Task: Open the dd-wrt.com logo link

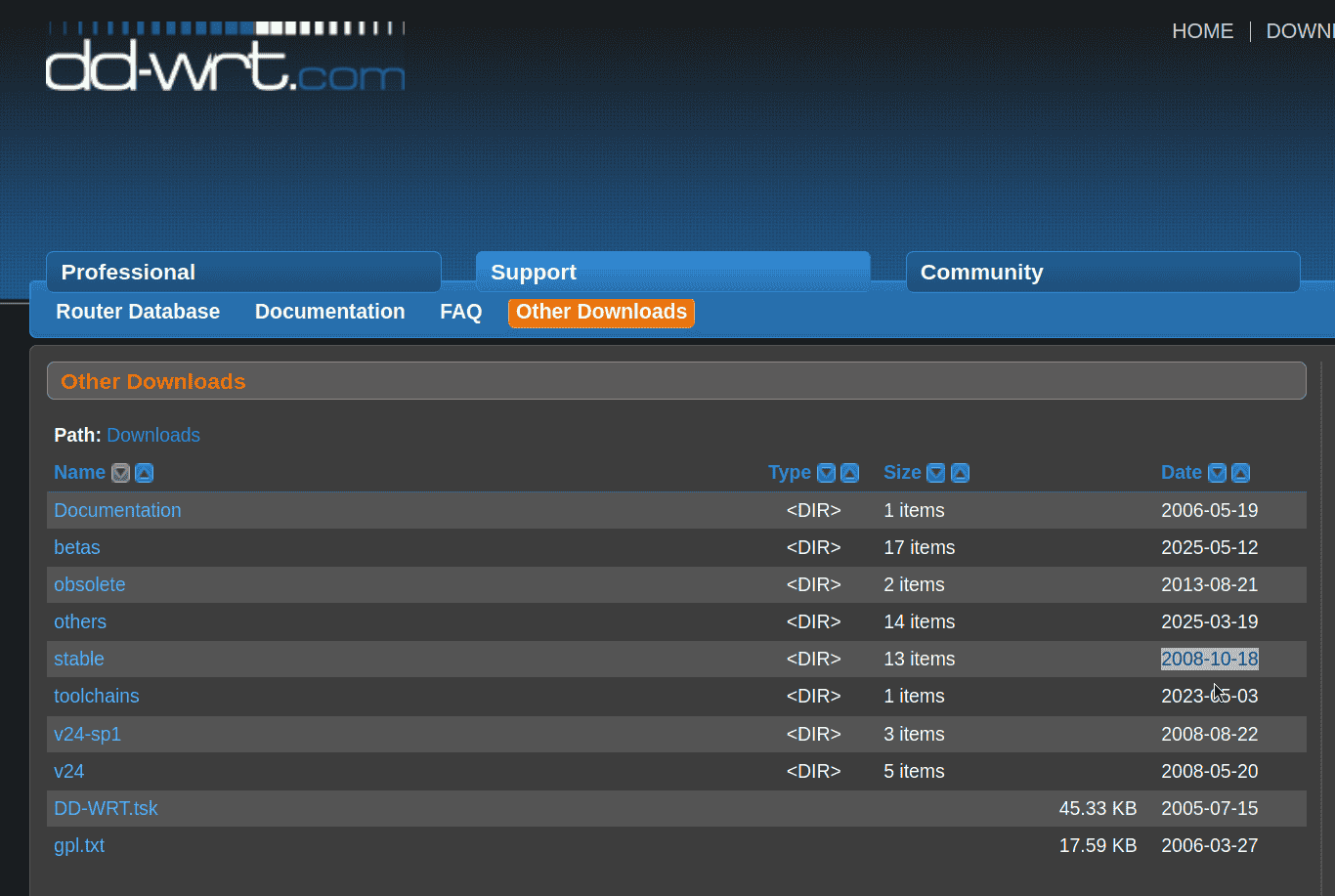Action: pyautogui.click(x=224, y=59)
